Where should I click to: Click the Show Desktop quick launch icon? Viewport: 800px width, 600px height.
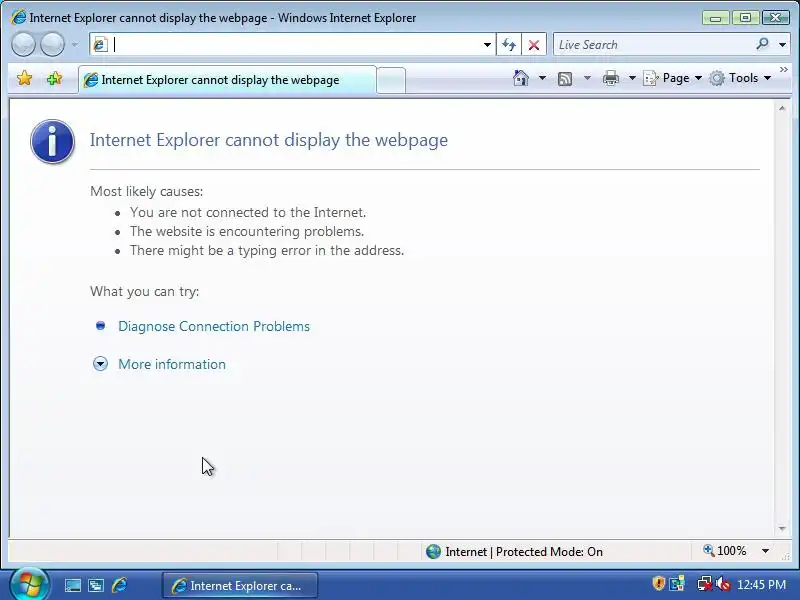pos(72,585)
